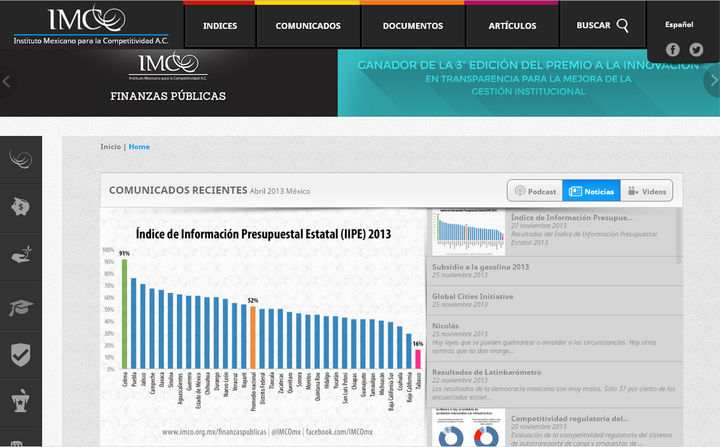
Task: Advance to next banner slide
Action: 712,81
